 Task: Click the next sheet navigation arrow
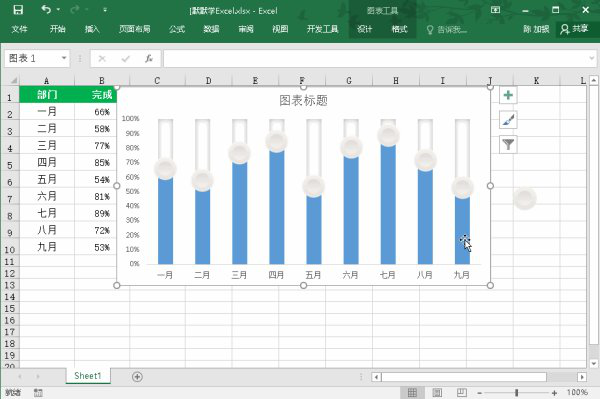[38, 376]
